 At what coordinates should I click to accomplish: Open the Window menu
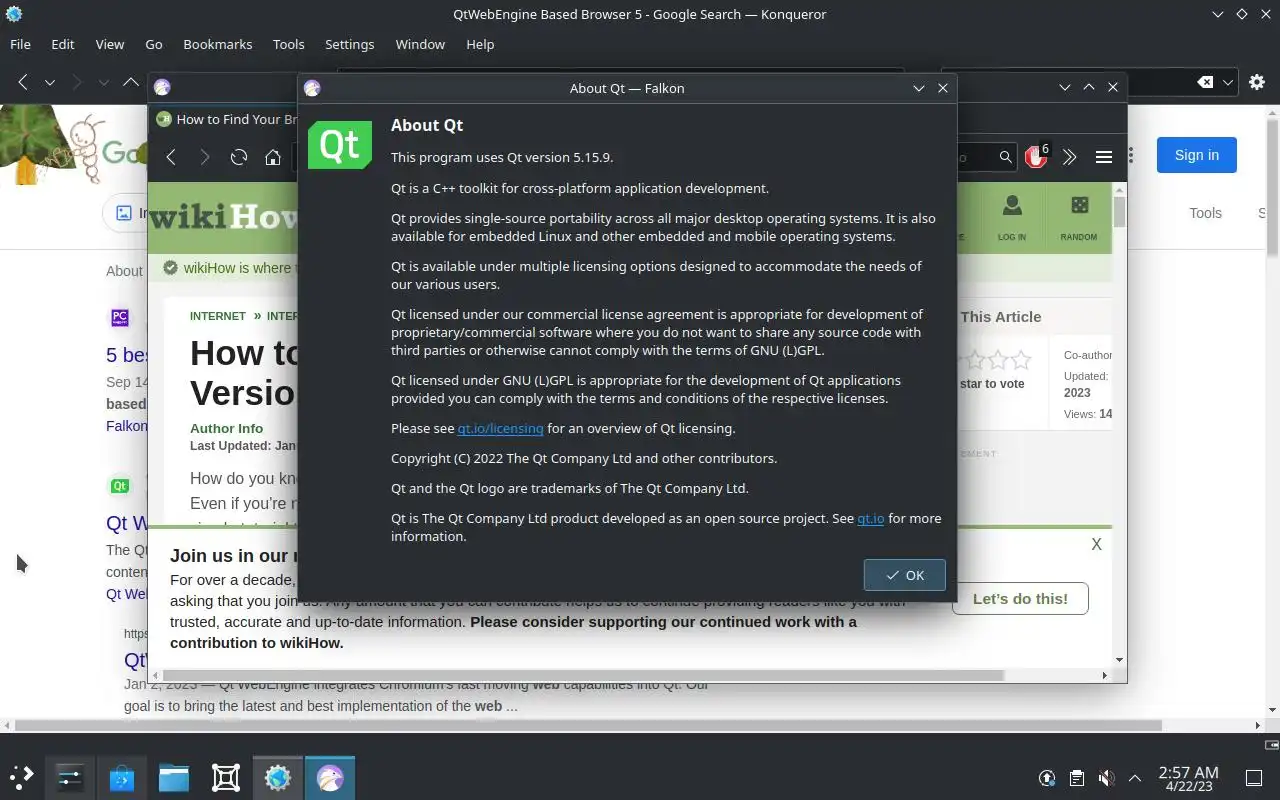click(420, 44)
